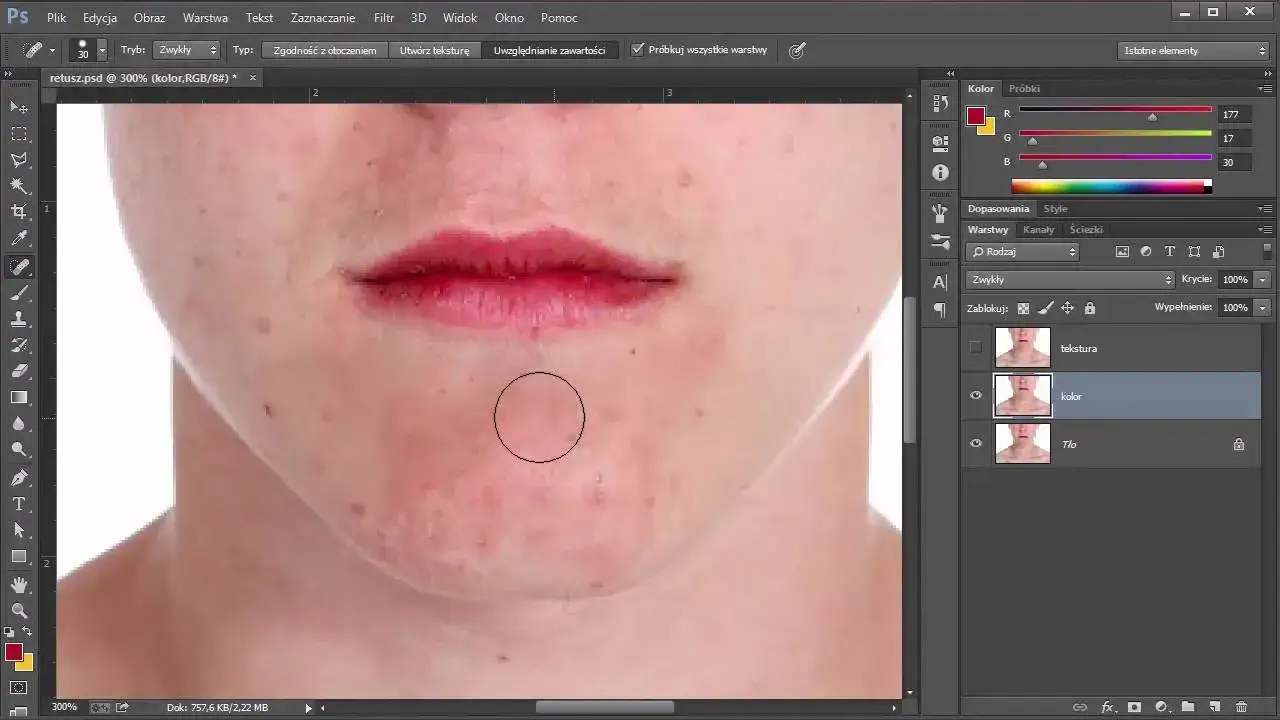Open the Filtr menu
Image resolution: width=1280 pixels, height=720 pixels.
coord(383,17)
